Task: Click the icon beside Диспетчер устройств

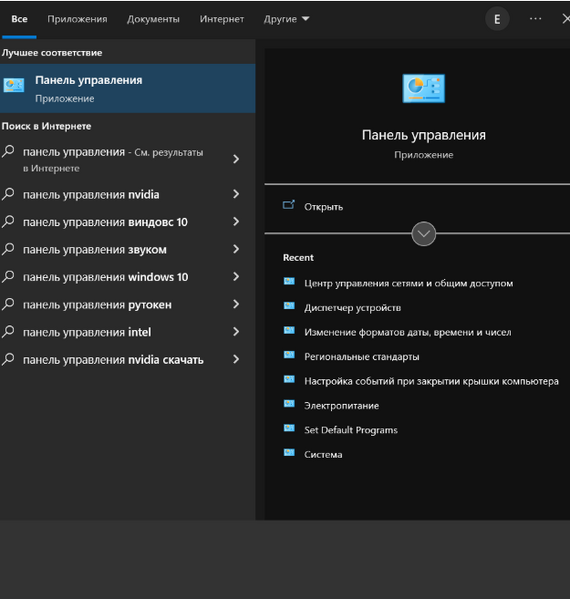Action: point(289,306)
